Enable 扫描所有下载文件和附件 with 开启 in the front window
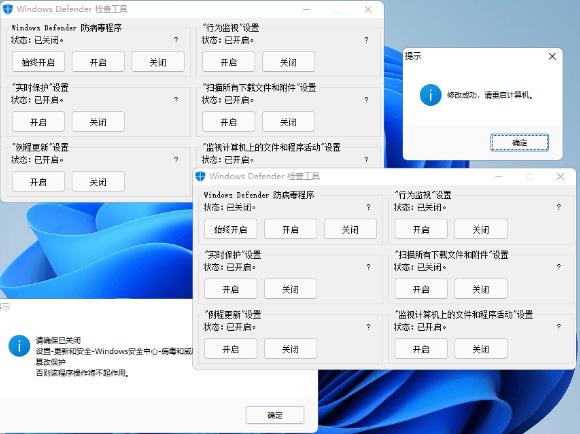The height and width of the screenshot is (434, 580). [421, 289]
